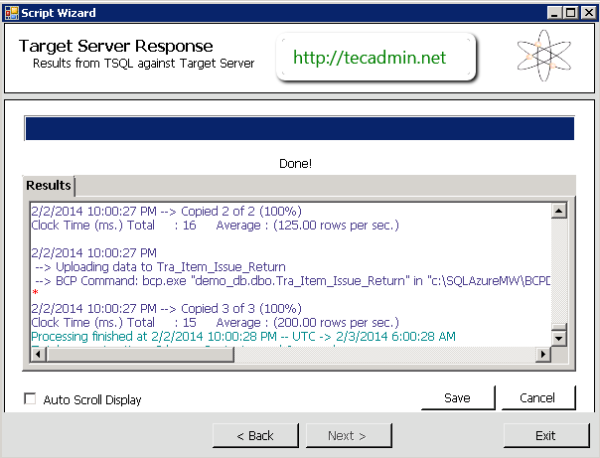Viewport: 600px width, 458px height.
Task: Click the results scroll left arrow
Action: pyautogui.click(x=36, y=355)
